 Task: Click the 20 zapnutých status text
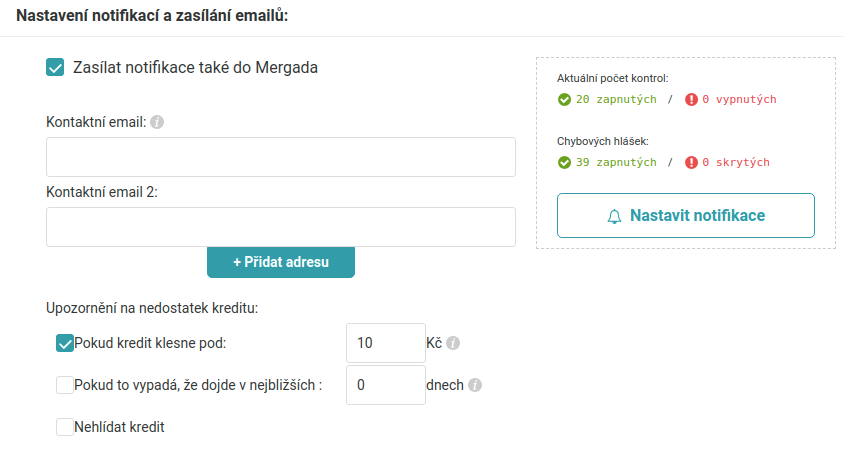(616, 99)
